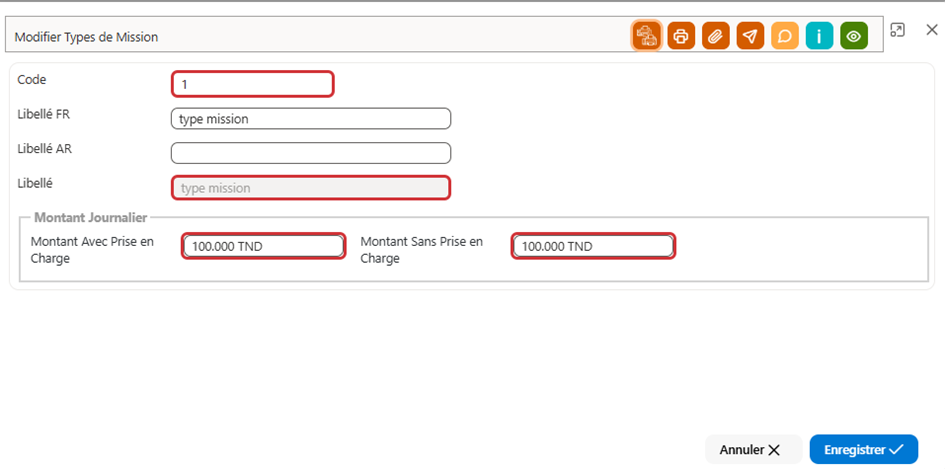The width and height of the screenshot is (945, 469).
Task: Close the Modifier Types de Mission dialog
Action: (x=932, y=30)
